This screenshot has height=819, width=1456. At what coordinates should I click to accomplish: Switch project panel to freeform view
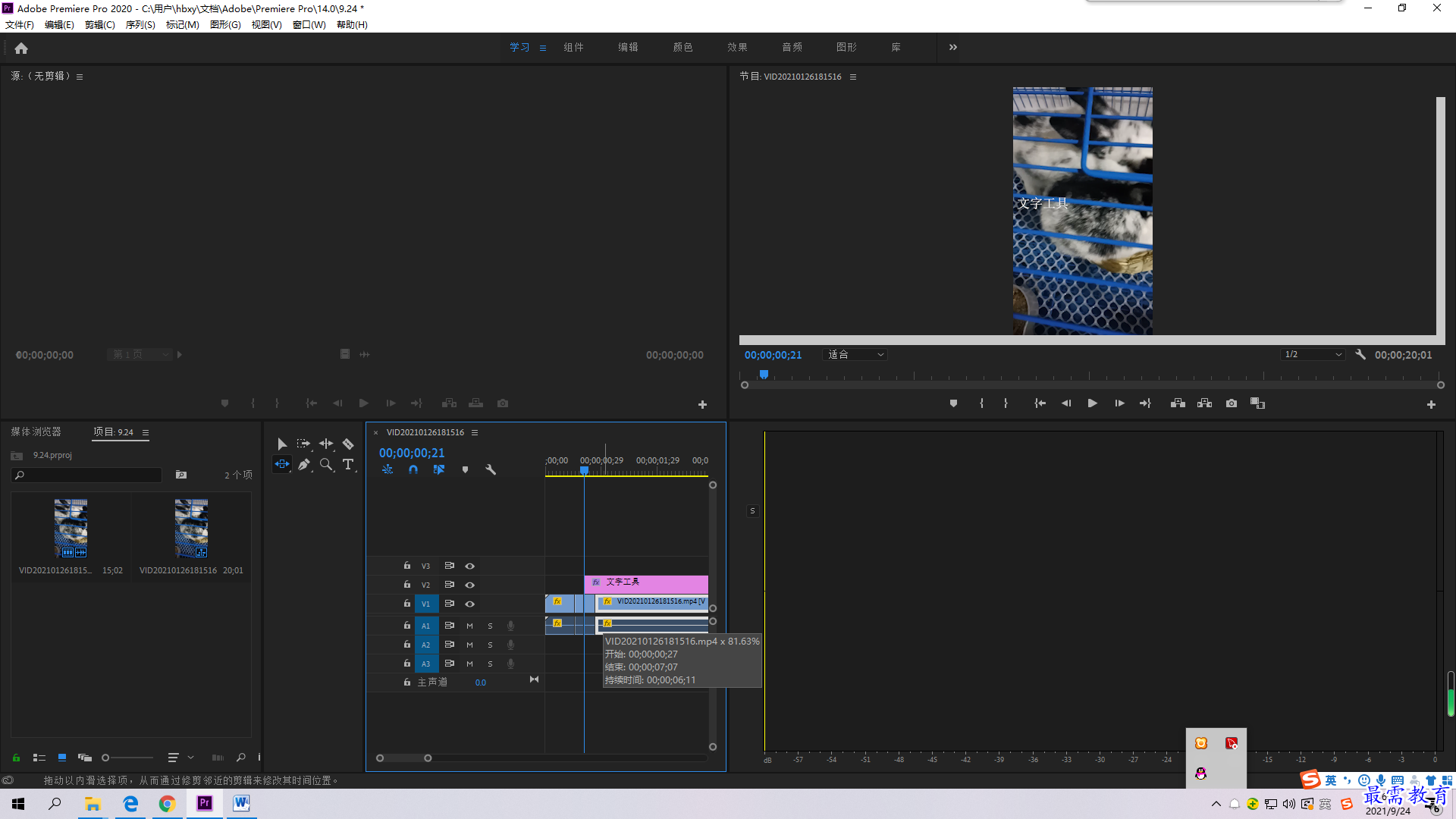click(x=85, y=757)
